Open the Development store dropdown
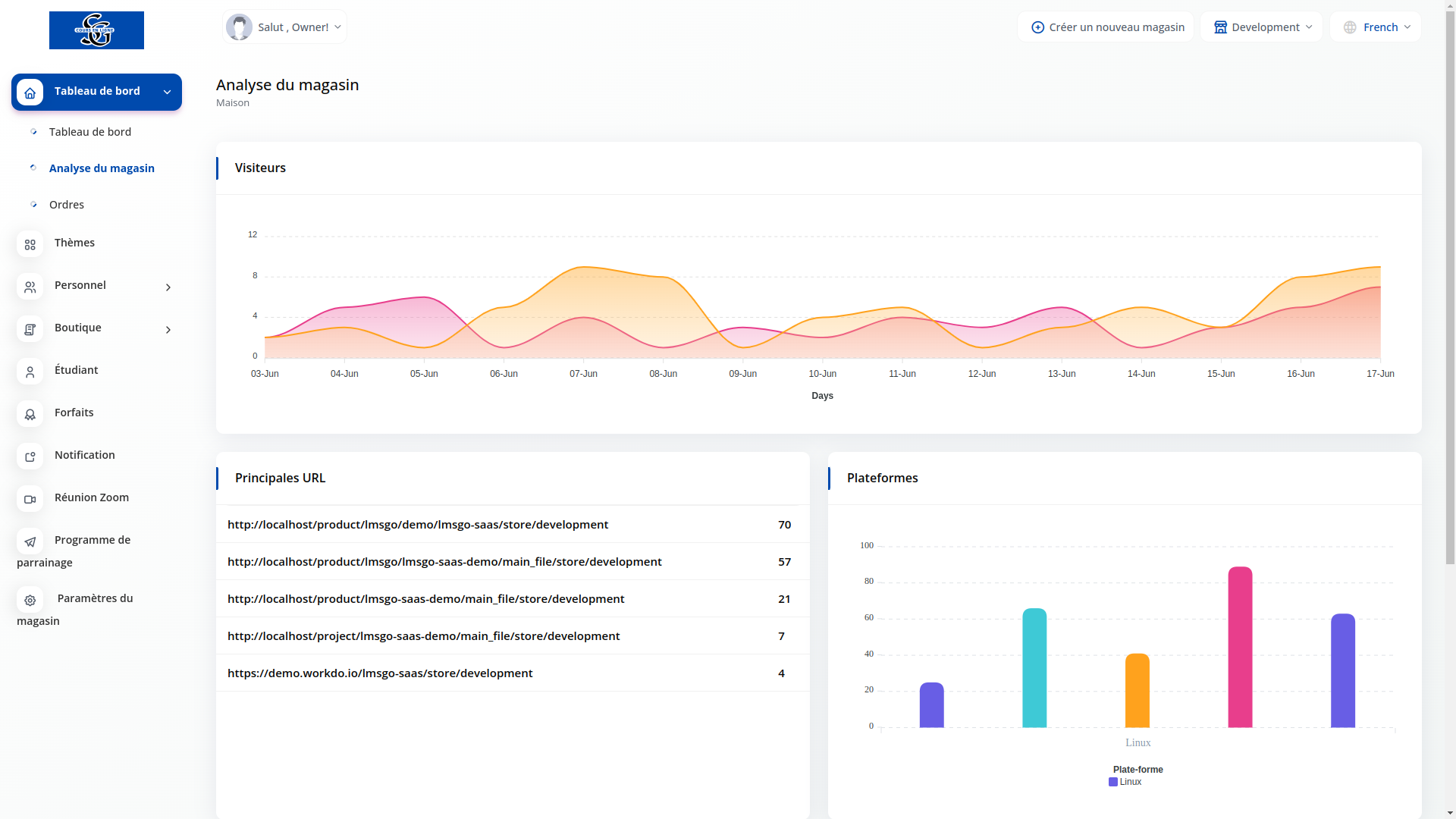1456x819 pixels. pyautogui.click(x=1261, y=27)
